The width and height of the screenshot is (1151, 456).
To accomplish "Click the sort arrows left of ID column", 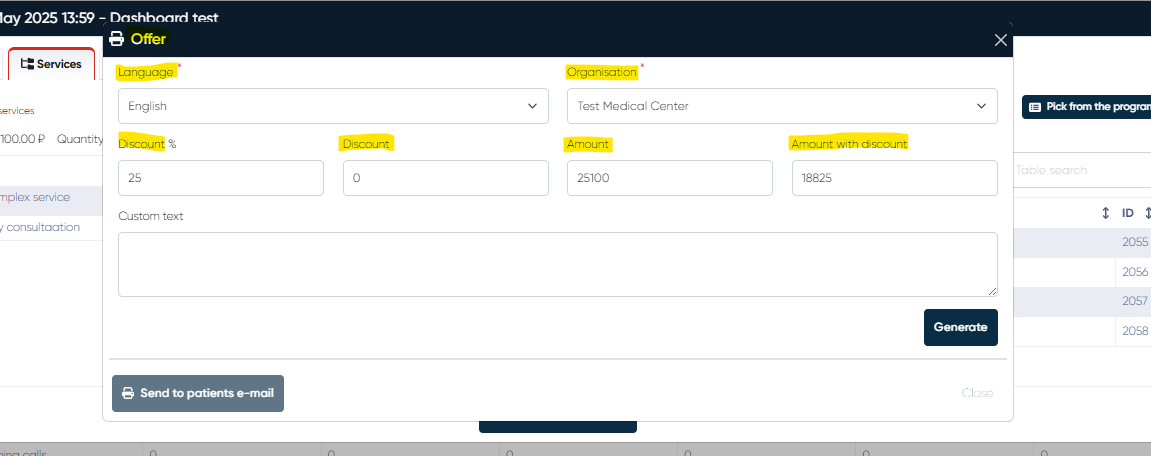I will point(1106,213).
